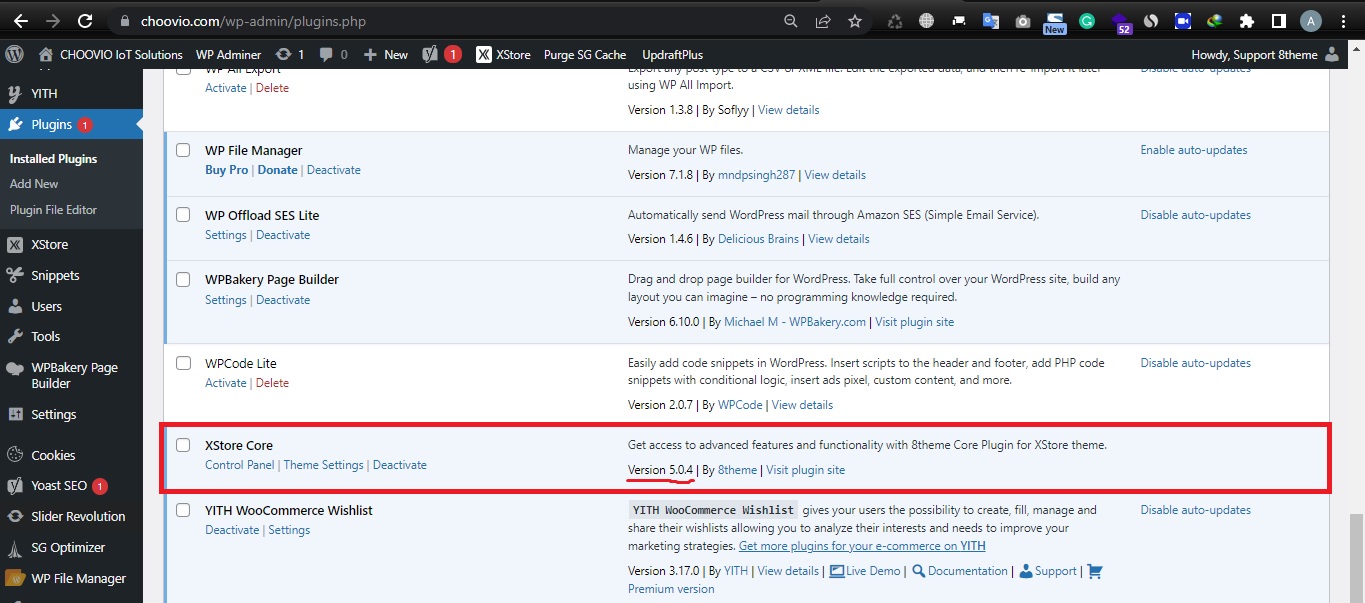This screenshot has height=603, width=1365.
Task: Open the comments bubble in admin bar
Action: coord(334,54)
